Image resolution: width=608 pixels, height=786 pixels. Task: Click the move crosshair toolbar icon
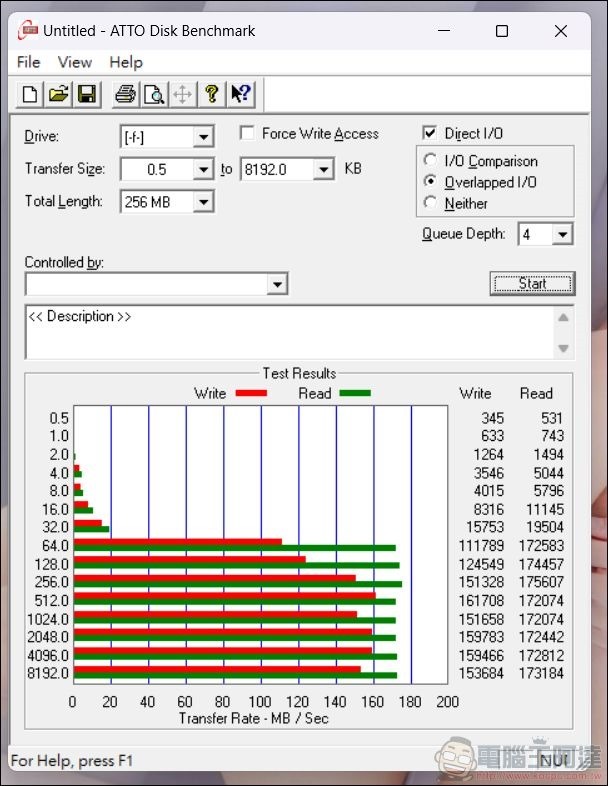(x=183, y=94)
